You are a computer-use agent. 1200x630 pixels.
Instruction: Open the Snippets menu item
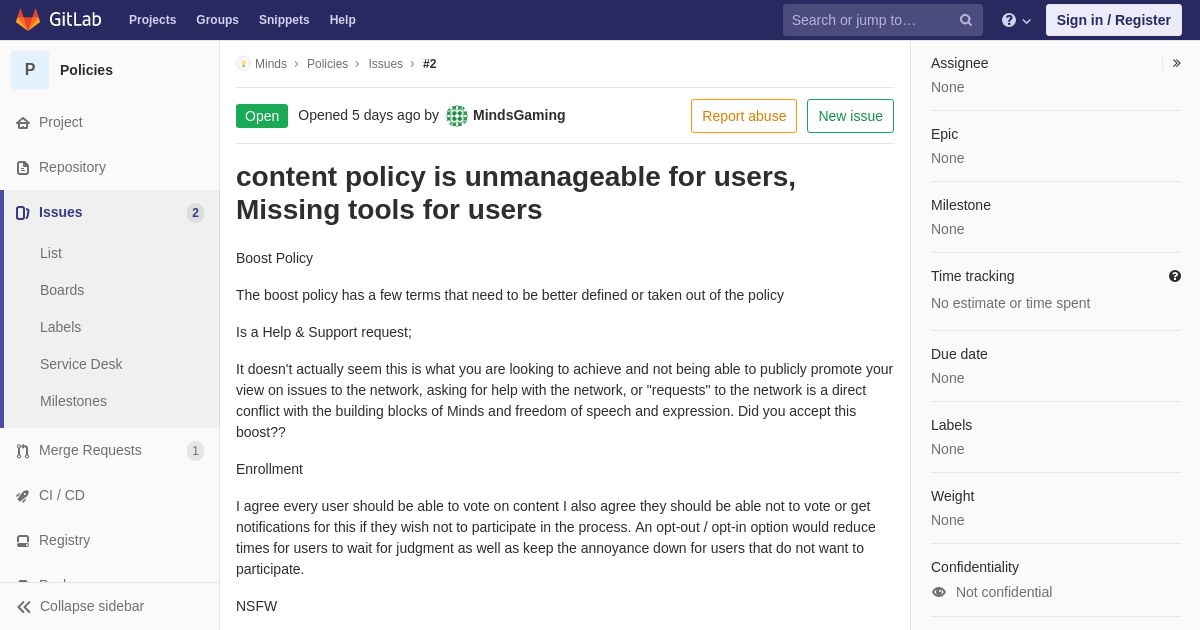click(284, 20)
